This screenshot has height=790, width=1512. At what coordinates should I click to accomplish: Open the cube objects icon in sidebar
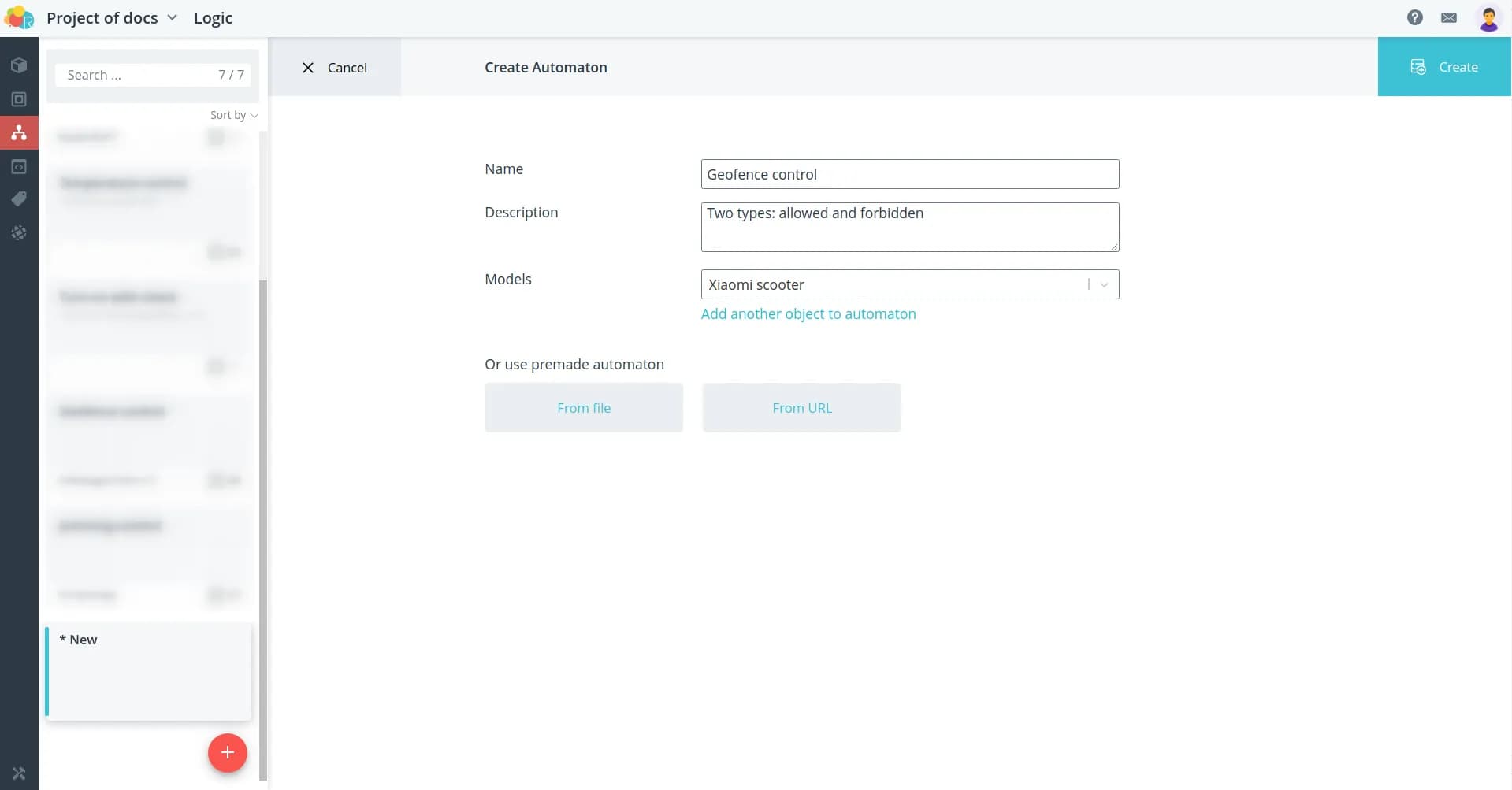[19, 65]
